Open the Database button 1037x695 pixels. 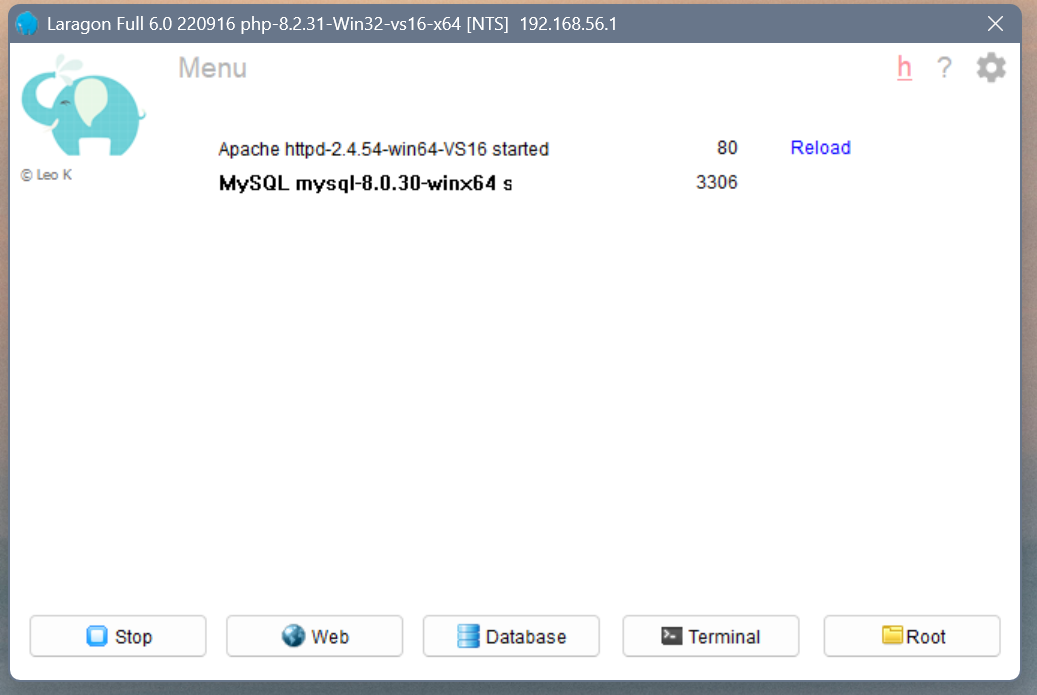click(511, 636)
